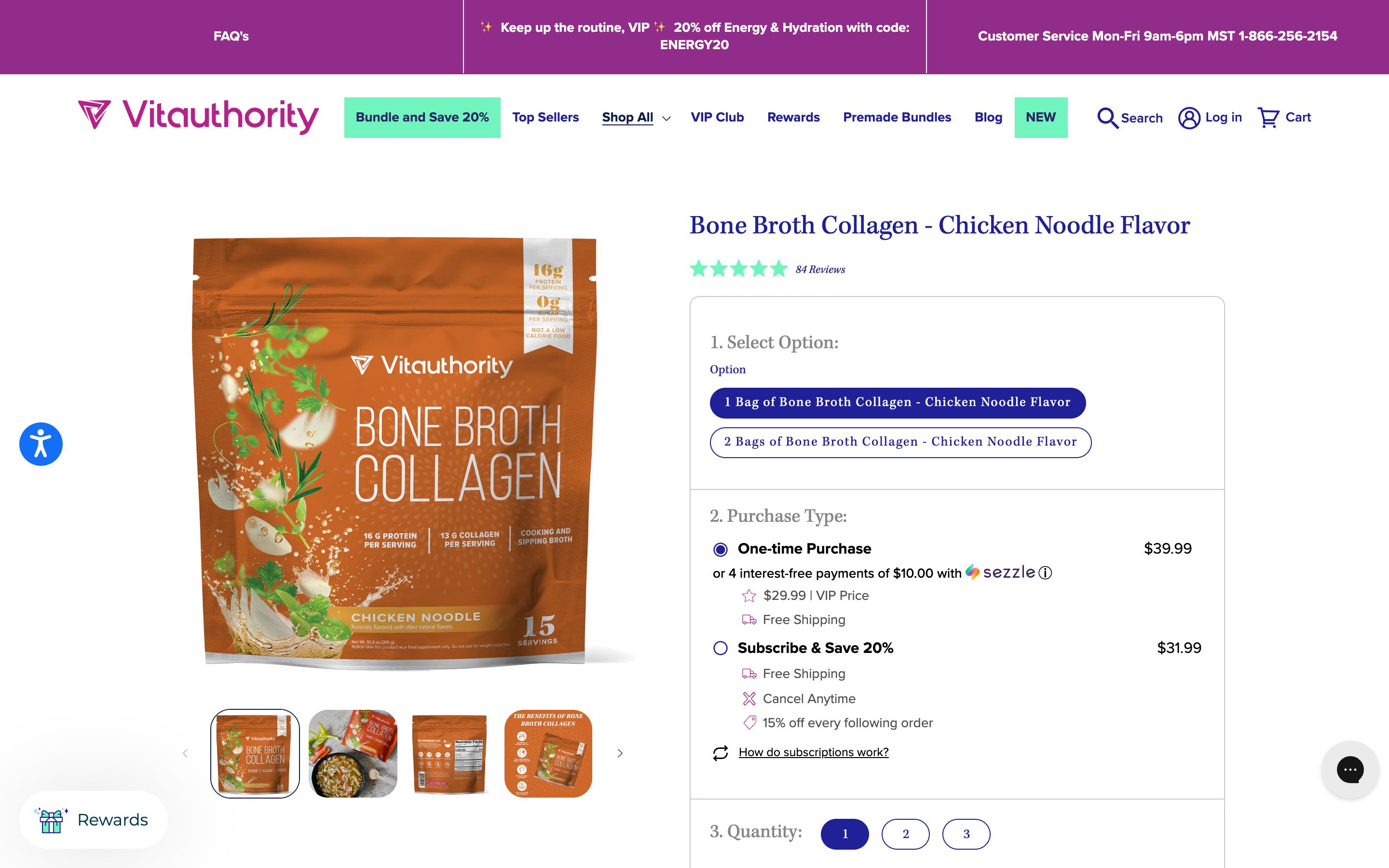
Task: Open the accessibility options widget
Action: tap(41, 444)
